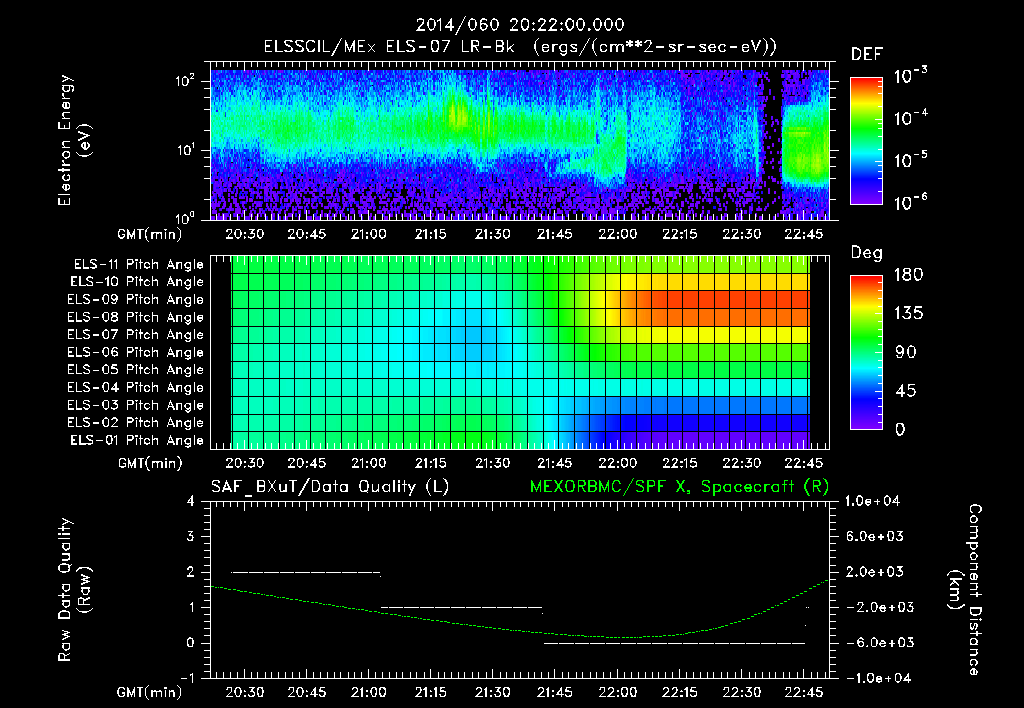Select the ELS-11 Pitch Angle row label
1024x708 pixels.
coord(138,265)
